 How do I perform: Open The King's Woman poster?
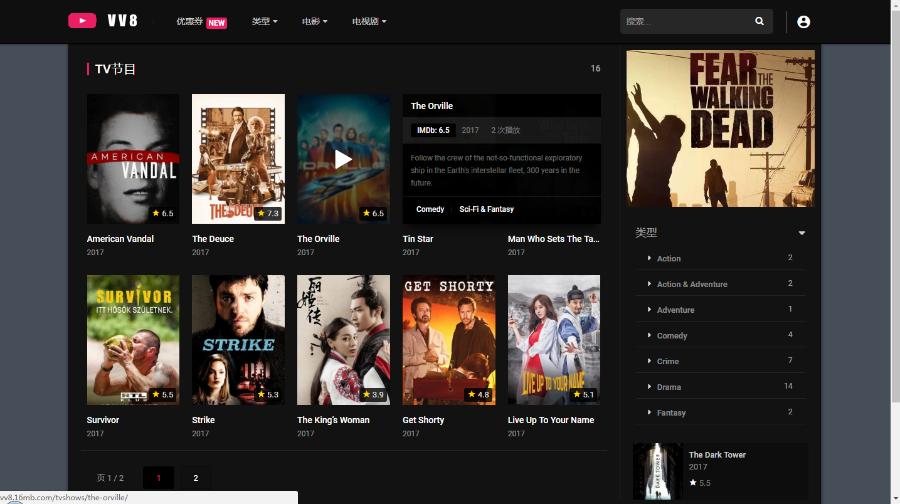click(x=343, y=340)
